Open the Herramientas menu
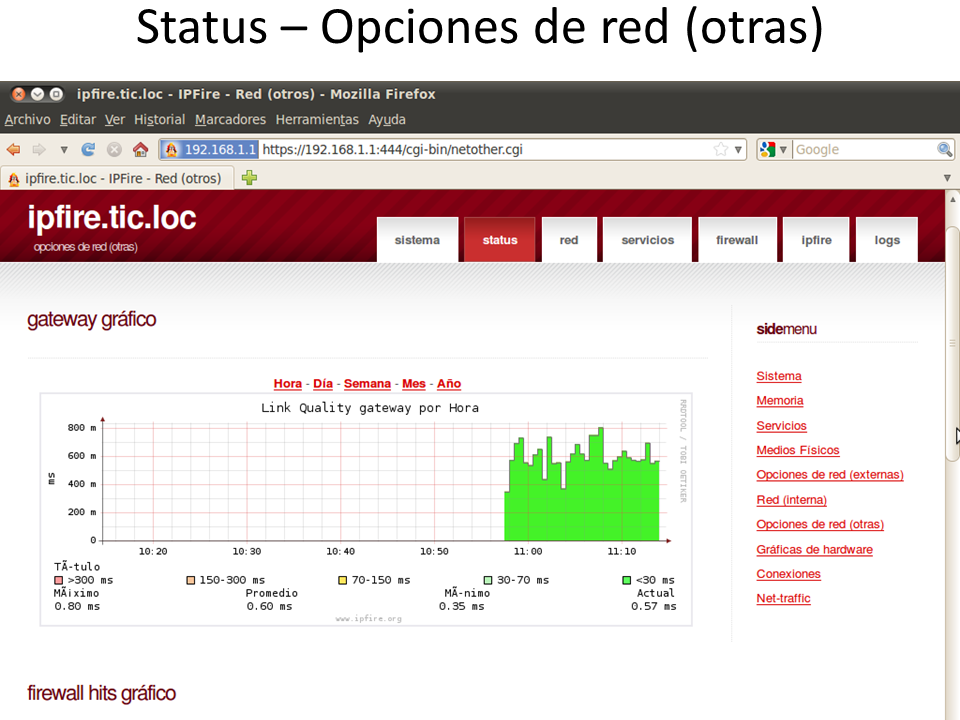Viewport: 960px width, 720px height. coord(316,120)
